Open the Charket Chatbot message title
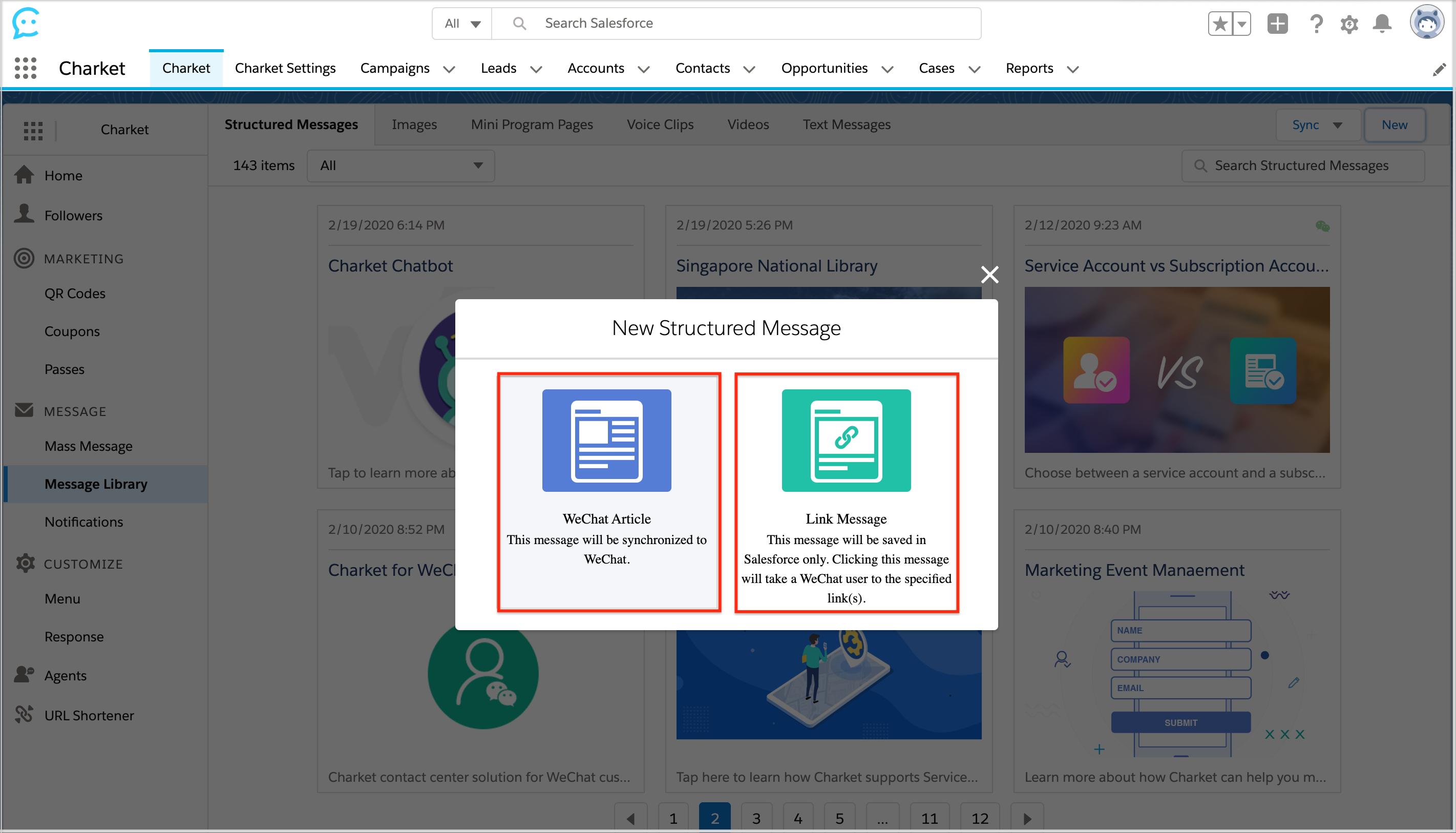This screenshot has height=833, width=1456. [x=391, y=265]
